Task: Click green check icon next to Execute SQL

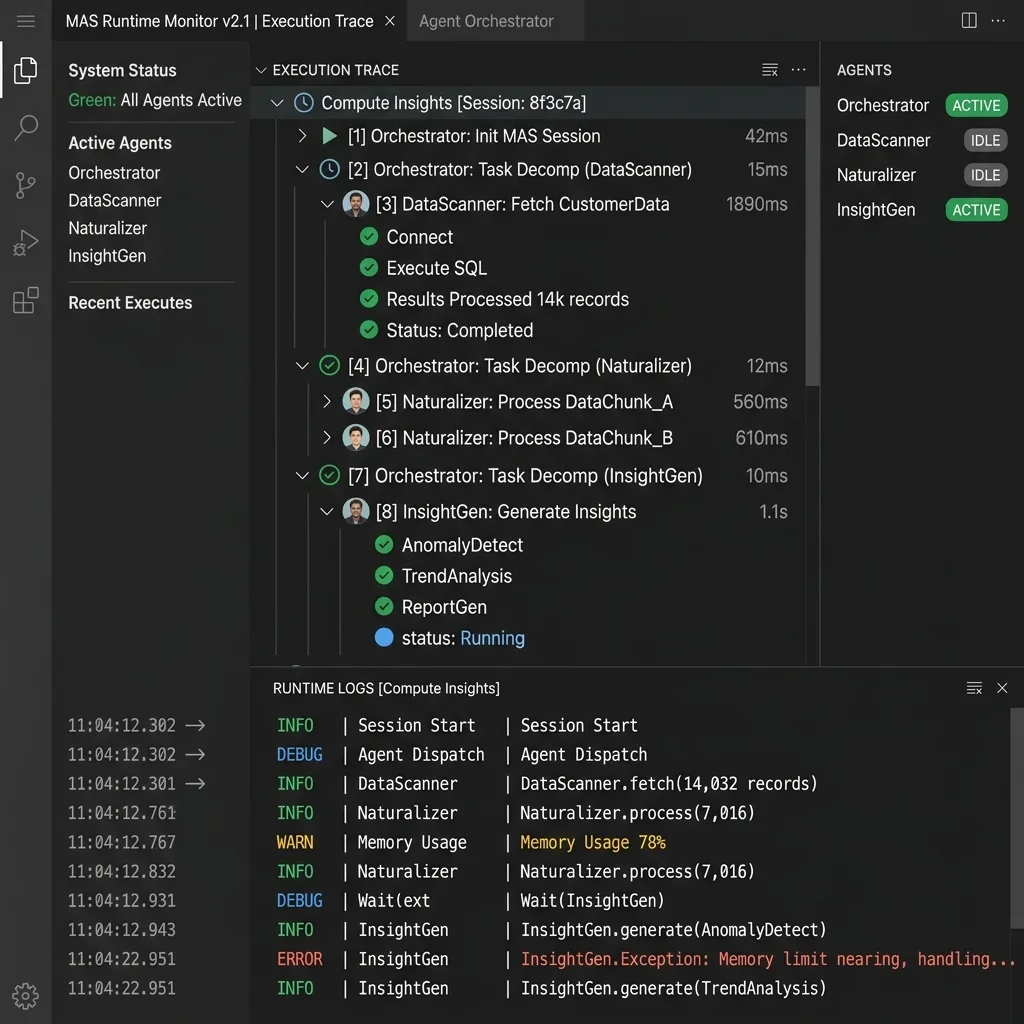Action: click(369, 268)
